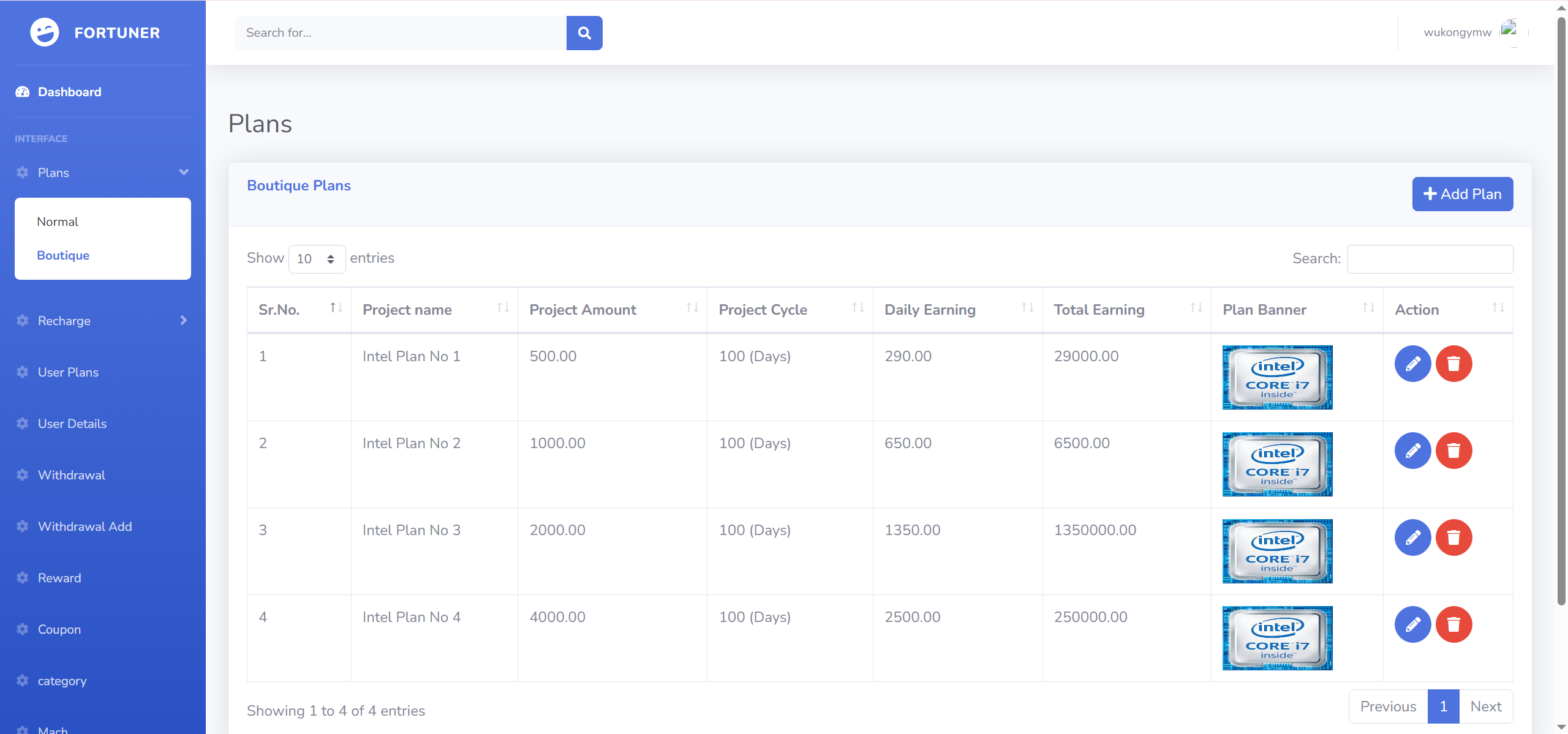Expand the Recharge sidebar menu
The width and height of the screenshot is (1568, 734).
[x=102, y=321]
